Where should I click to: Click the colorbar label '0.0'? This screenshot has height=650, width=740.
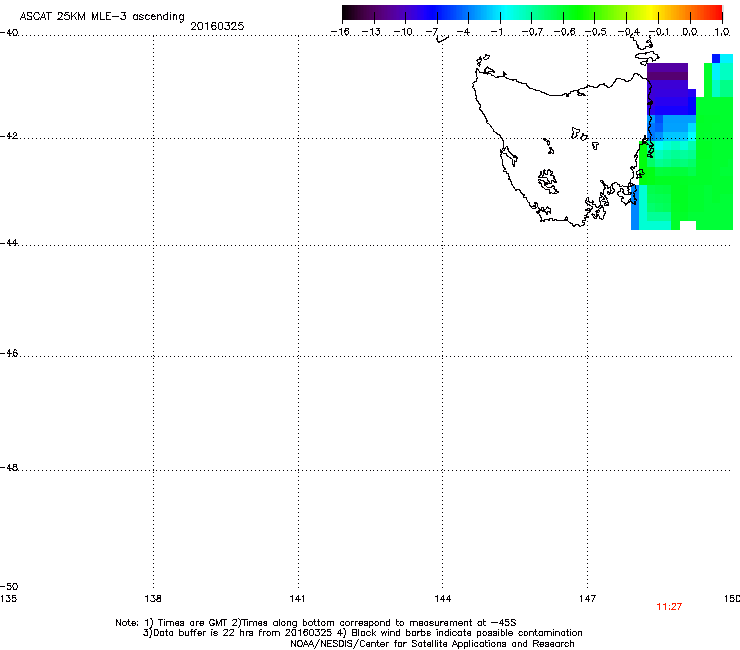[690, 32]
